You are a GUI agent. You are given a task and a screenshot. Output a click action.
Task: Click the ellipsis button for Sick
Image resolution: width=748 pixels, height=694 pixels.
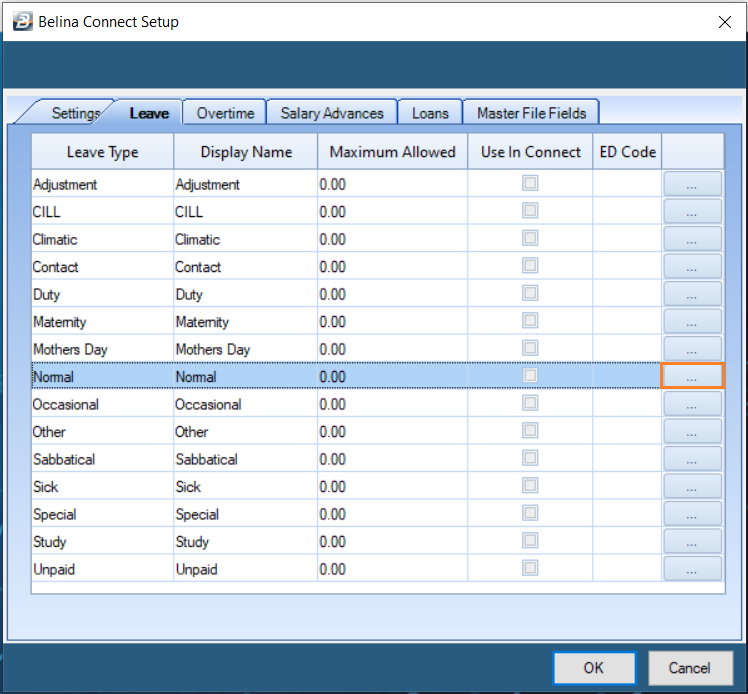[x=692, y=487]
